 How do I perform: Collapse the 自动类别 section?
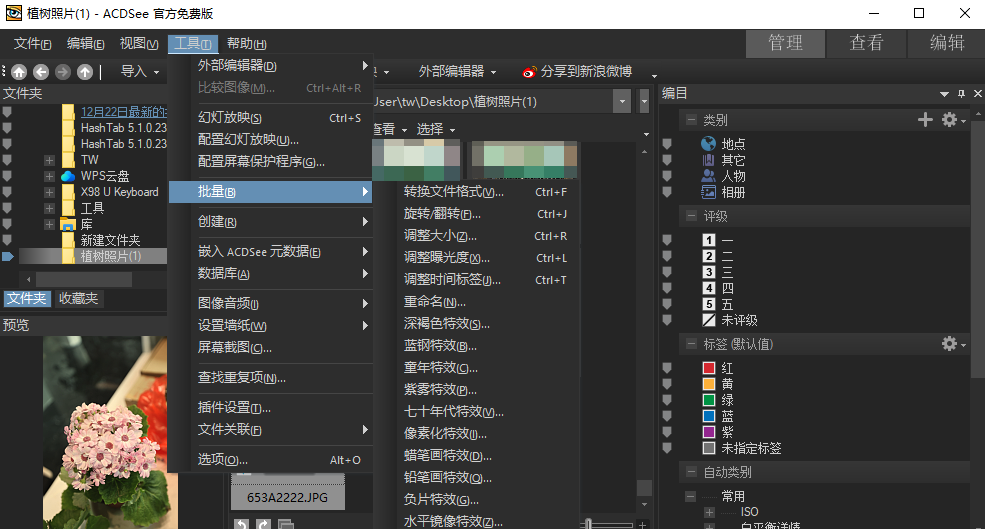[x=691, y=472]
